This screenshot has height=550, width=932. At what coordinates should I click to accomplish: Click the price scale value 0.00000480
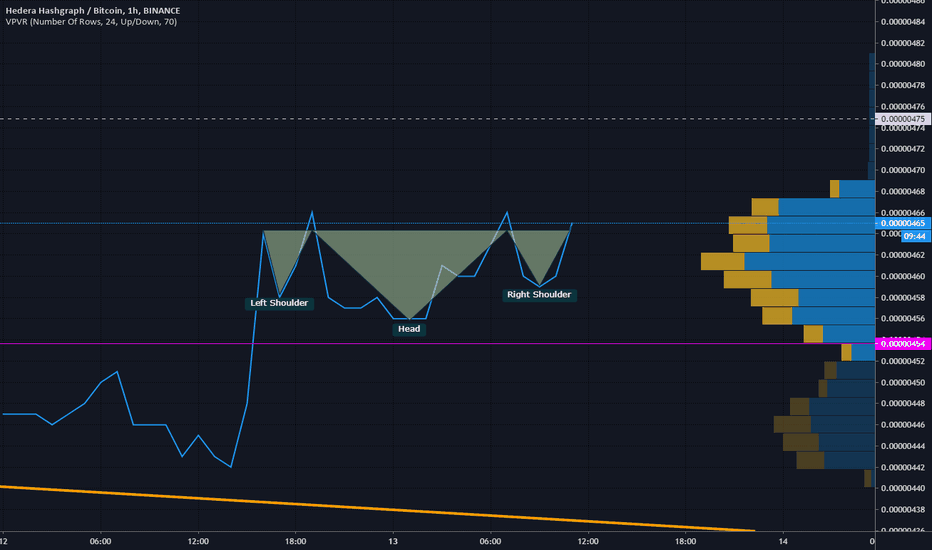pyautogui.click(x=903, y=64)
